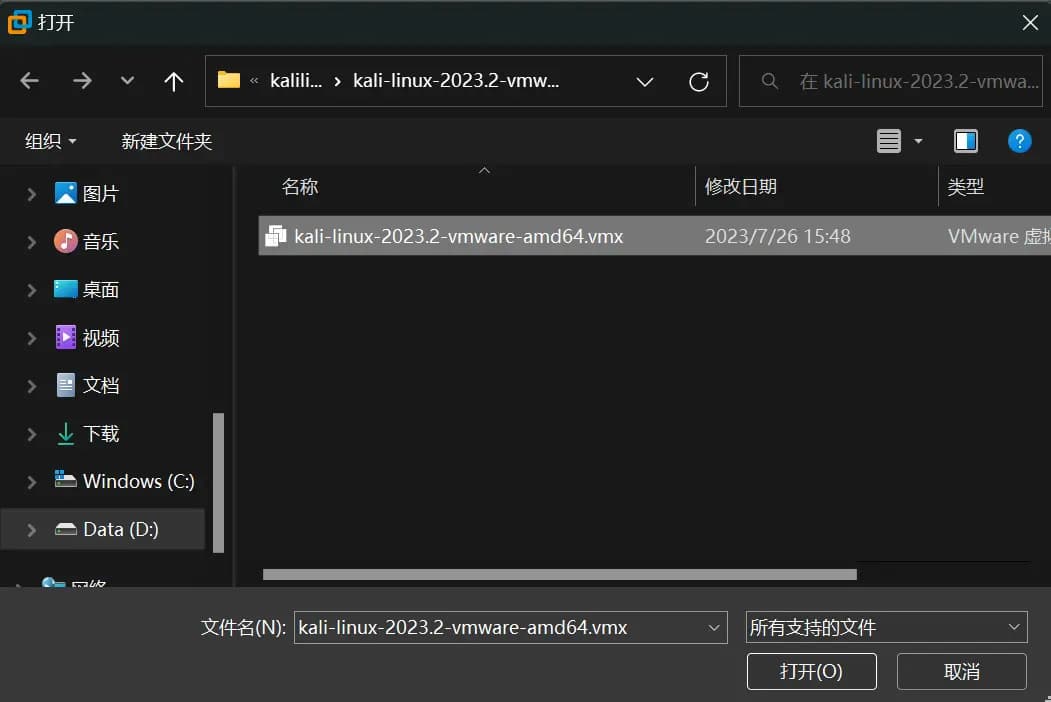
Task: Refresh the current folder listing
Action: click(698, 81)
